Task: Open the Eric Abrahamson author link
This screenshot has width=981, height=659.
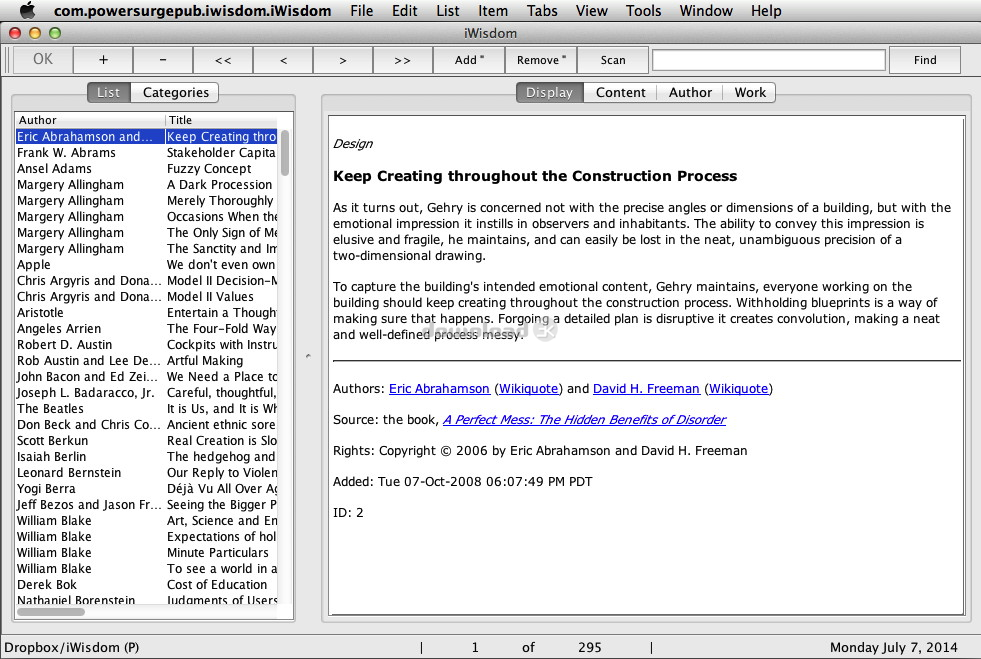Action: point(439,389)
